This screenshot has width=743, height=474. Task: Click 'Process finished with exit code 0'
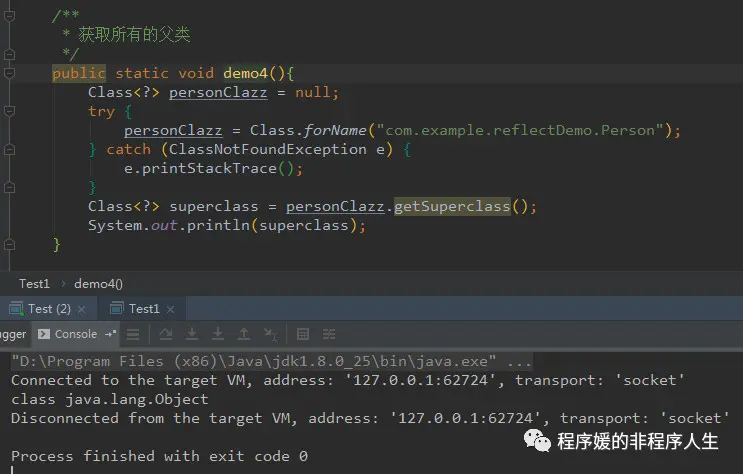(159, 456)
